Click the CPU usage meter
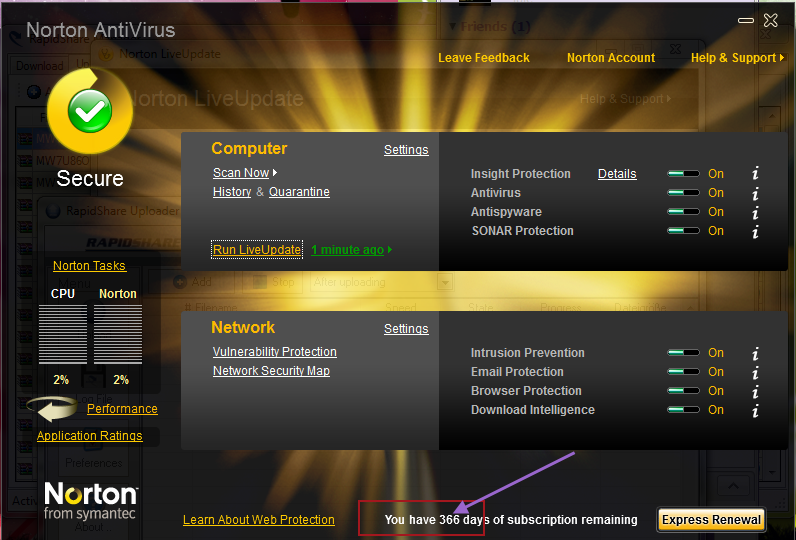Viewport: 796px width, 540px height. [x=63, y=334]
